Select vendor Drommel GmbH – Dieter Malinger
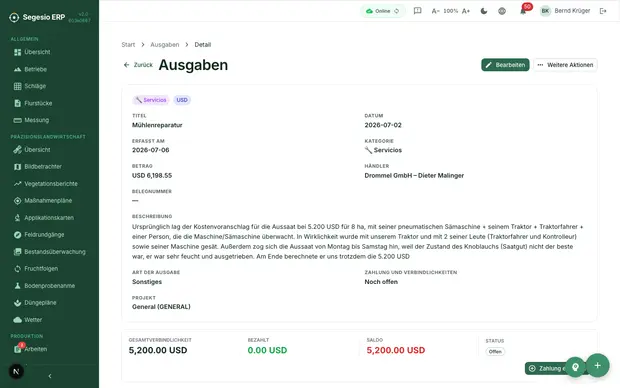Viewport: 620px width, 388px height. pyautogui.click(x=414, y=176)
